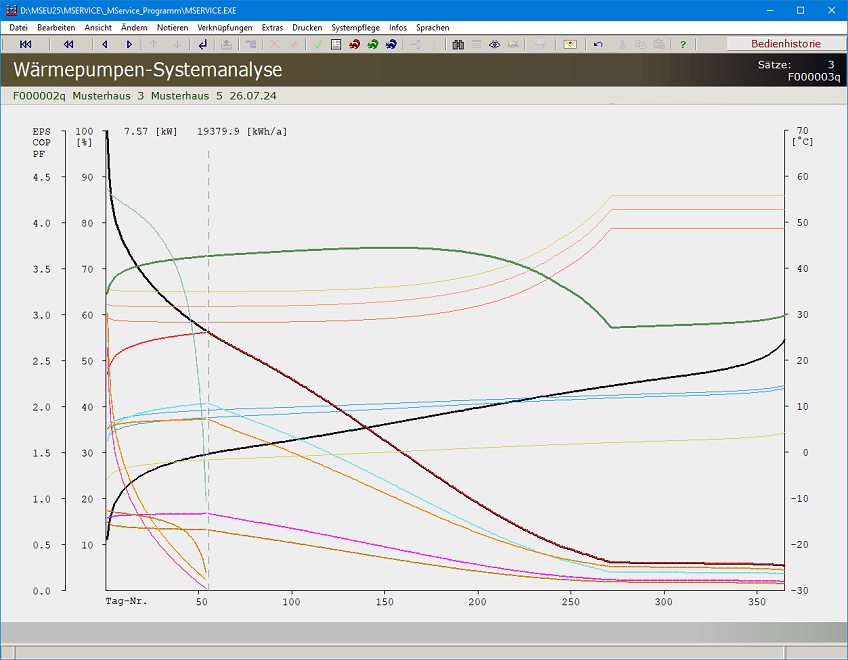Go to previous record arrow
The image size is (848, 660).
click(x=105, y=44)
